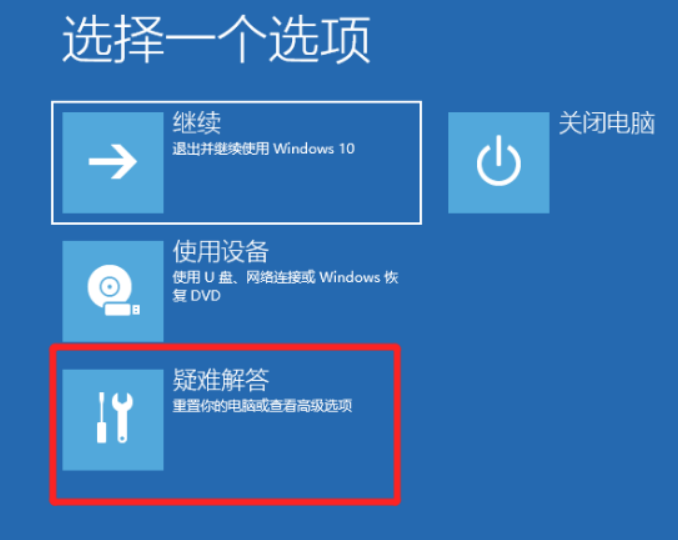Click the wrench in the 疑难解答 tile icon

pyautogui.click(x=123, y=418)
